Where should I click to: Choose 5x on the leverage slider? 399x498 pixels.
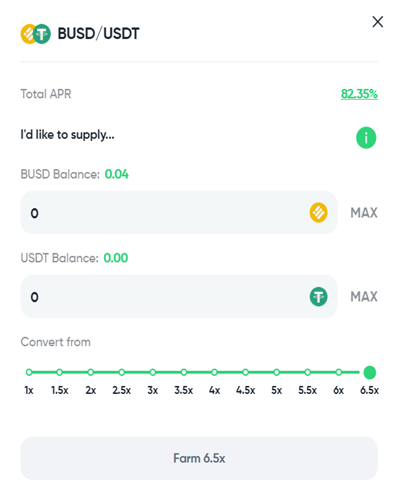[x=276, y=372]
